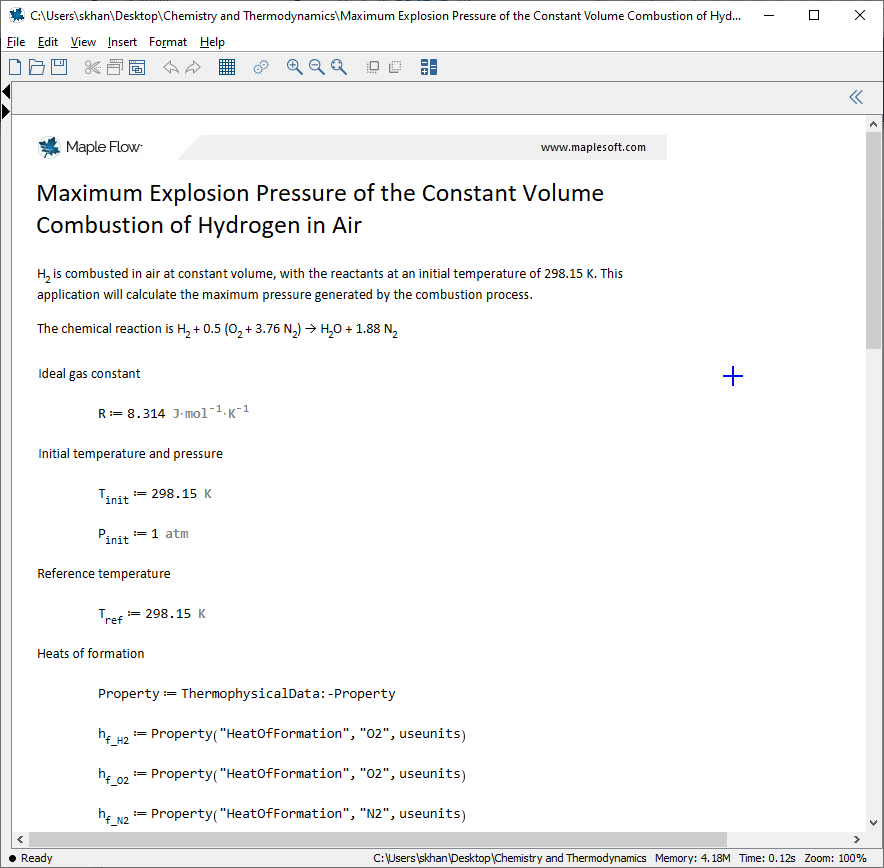Cut the selection using scissors icon

pos(91,67)
